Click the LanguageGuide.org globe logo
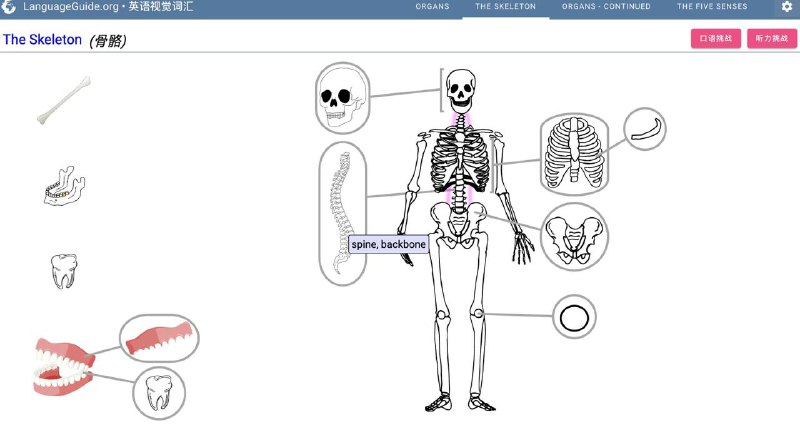This screenshot has width=800, height=431. click(x=10, y=6)
